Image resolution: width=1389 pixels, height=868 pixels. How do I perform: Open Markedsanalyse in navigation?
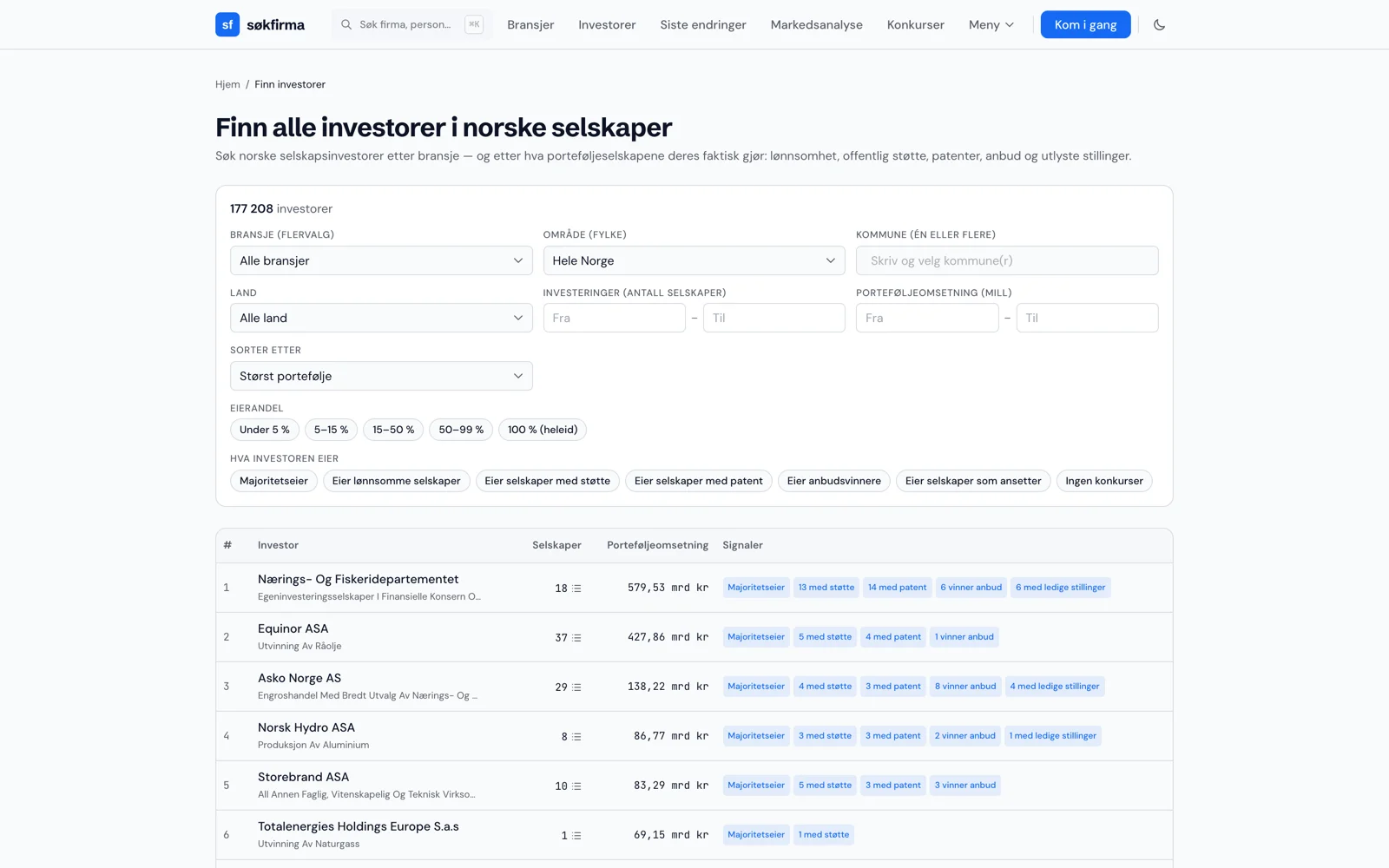pyautogui.click(x=817, y=24)
